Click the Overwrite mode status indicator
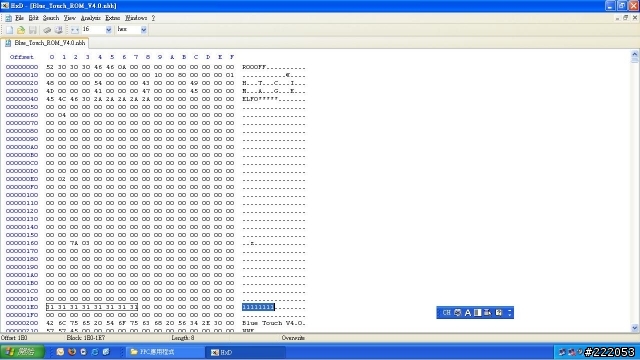Viewport: 640px width, 360px height. (x=293, y=338)
